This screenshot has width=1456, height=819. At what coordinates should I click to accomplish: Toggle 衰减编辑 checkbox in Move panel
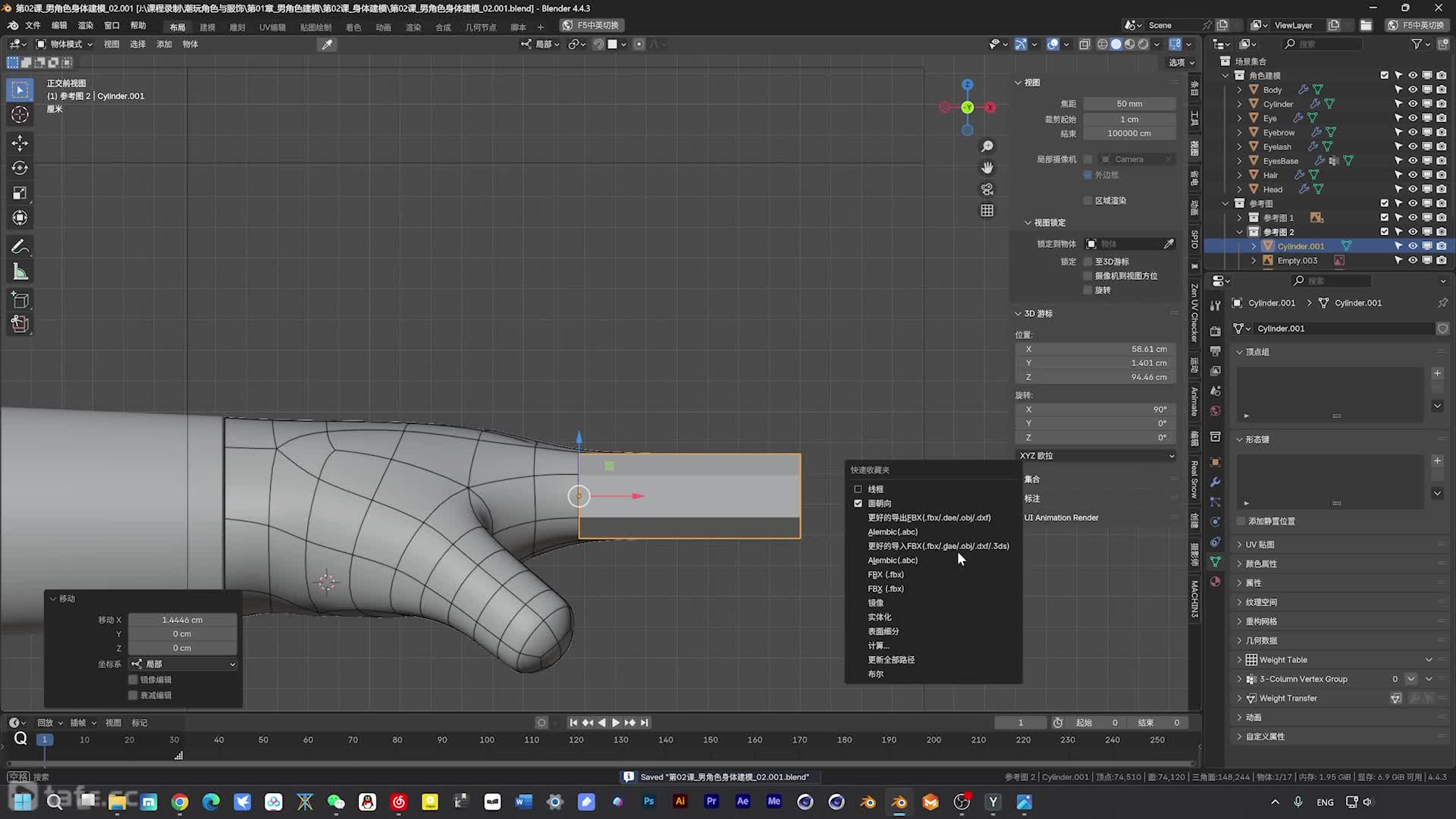pos(133,695)
